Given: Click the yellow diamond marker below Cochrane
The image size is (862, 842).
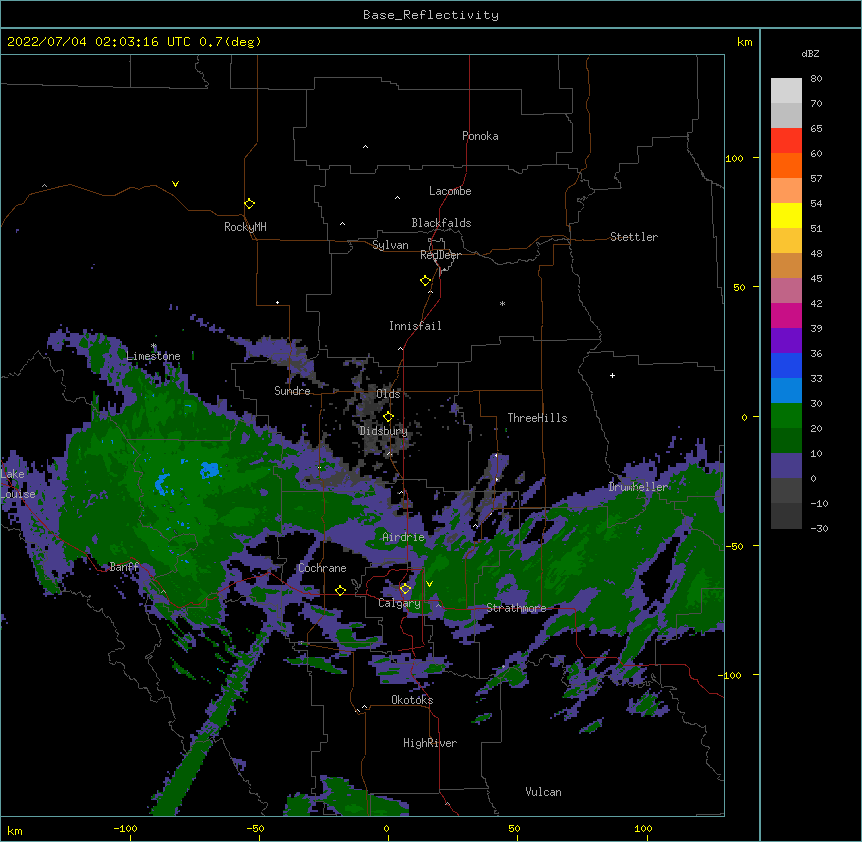Looking at the screenshot, I should (x=340, y=591).
